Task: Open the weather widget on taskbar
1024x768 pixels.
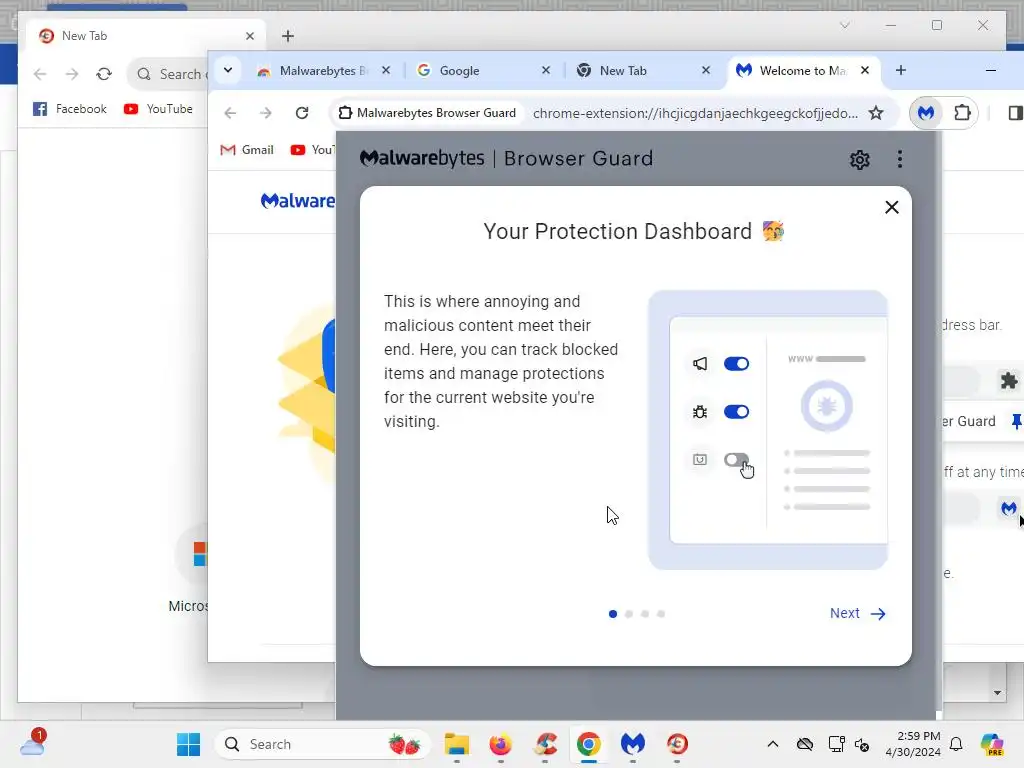Action: (x=33, y=743)
